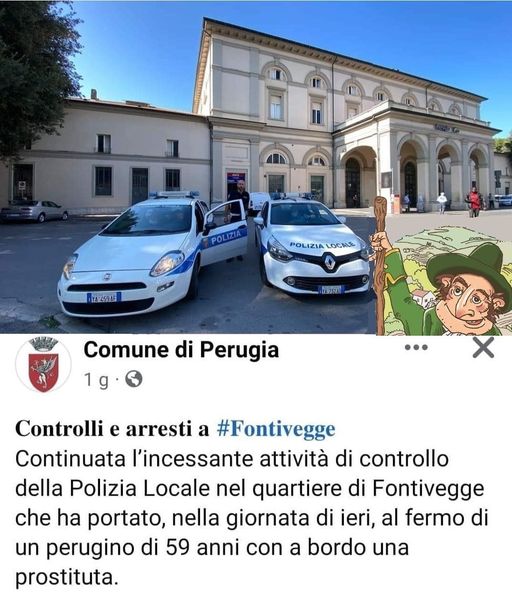This screenshot has width=512, height=600.
Task: Click the Fiat police car's license plate
Action: [x=104, y=297]
